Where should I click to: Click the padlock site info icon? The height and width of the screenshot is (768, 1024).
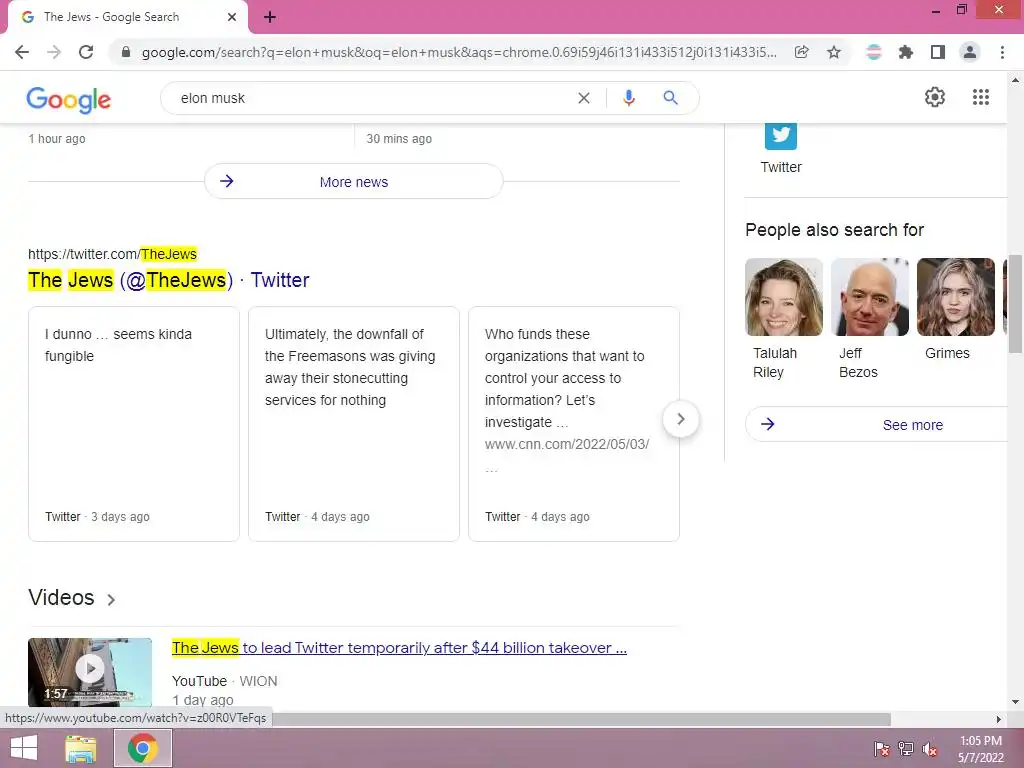click(126, 52)
